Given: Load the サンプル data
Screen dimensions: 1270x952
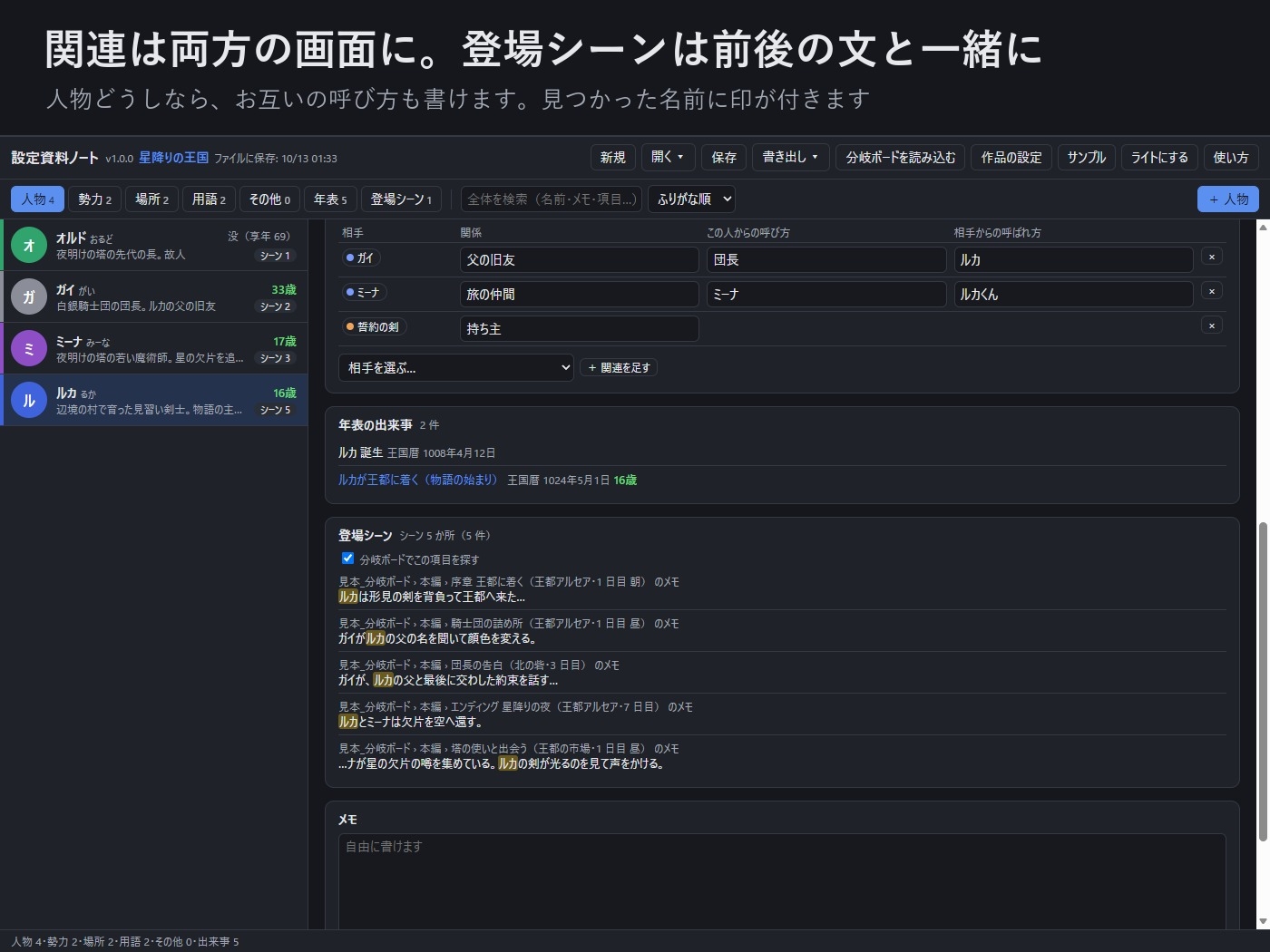Looking at the screenshot, I should [x=1087, y=157].
